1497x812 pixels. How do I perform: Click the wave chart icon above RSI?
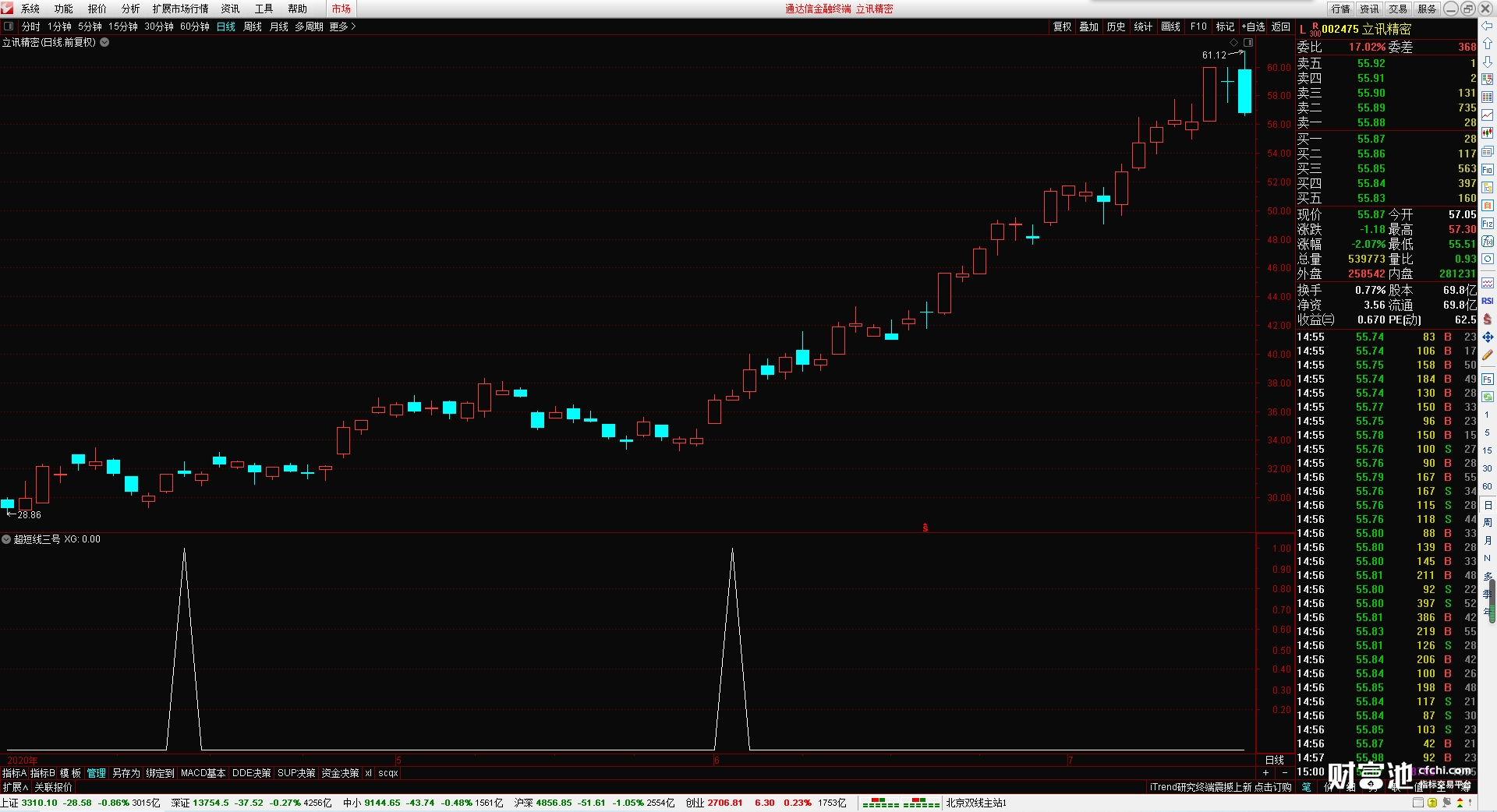(x=1488, y=283)
